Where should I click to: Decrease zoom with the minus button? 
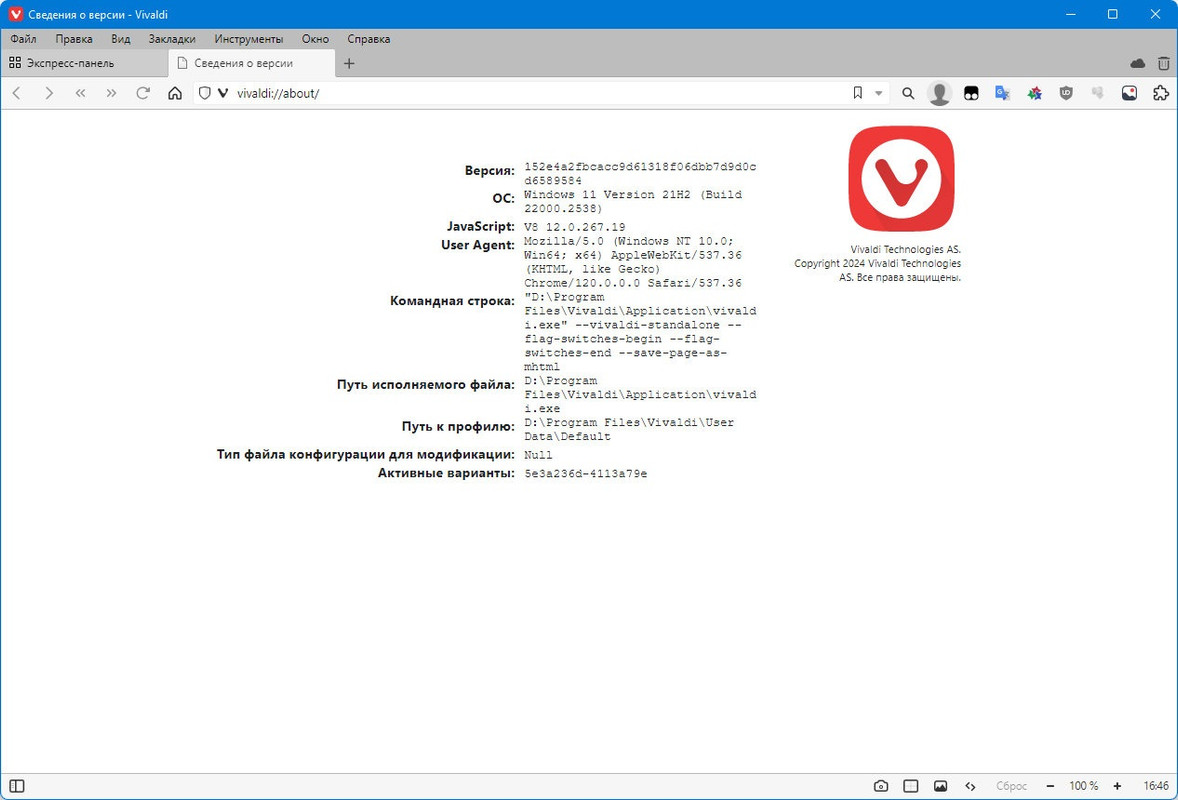(x=1050, y=786)
